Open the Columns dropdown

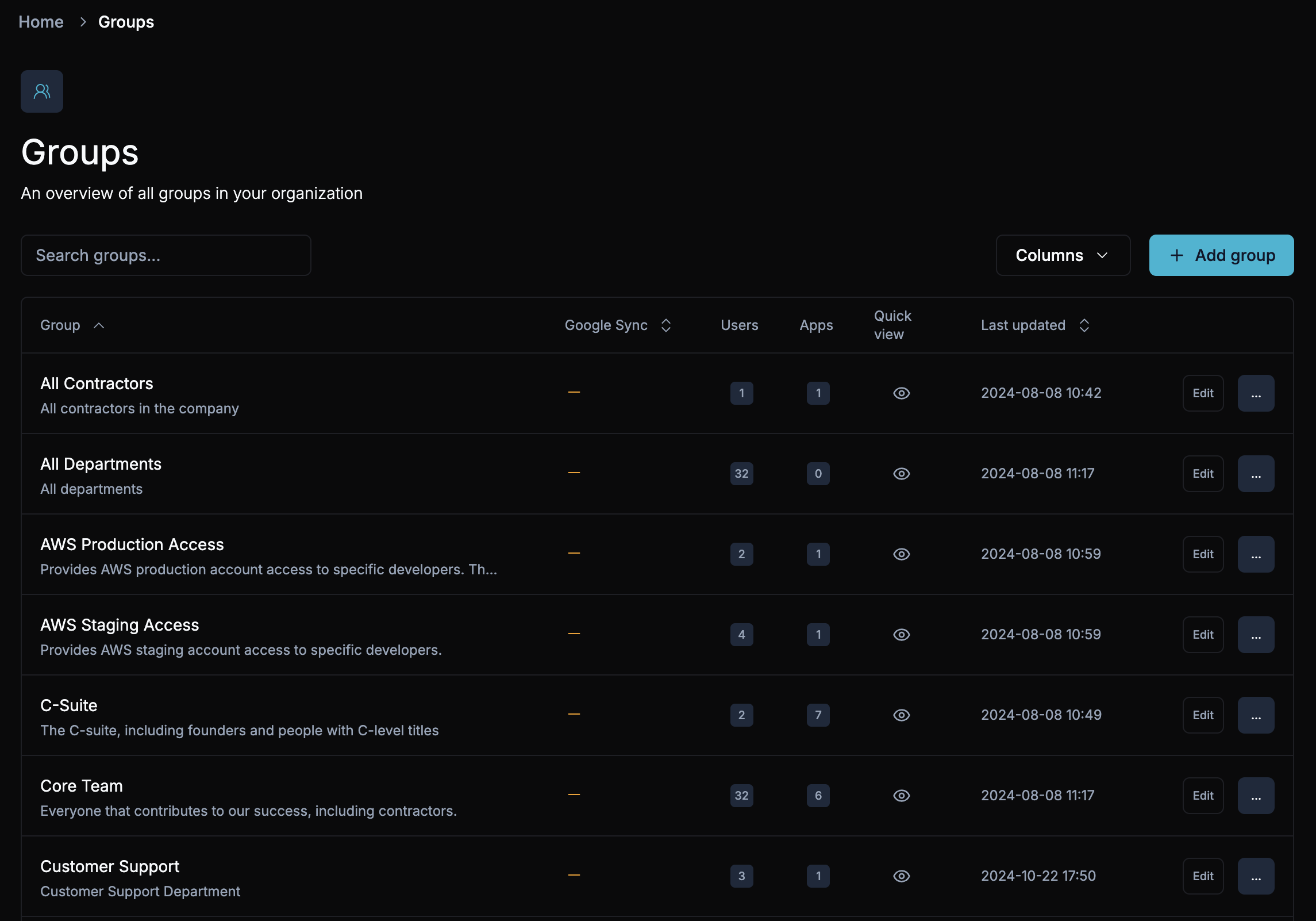pyautogui.click(x=1063, y=255)
